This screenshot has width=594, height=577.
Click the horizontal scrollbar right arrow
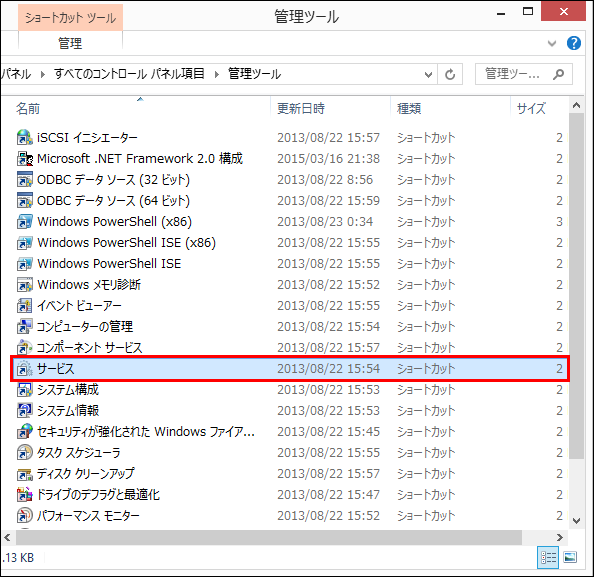click(560, 537)
